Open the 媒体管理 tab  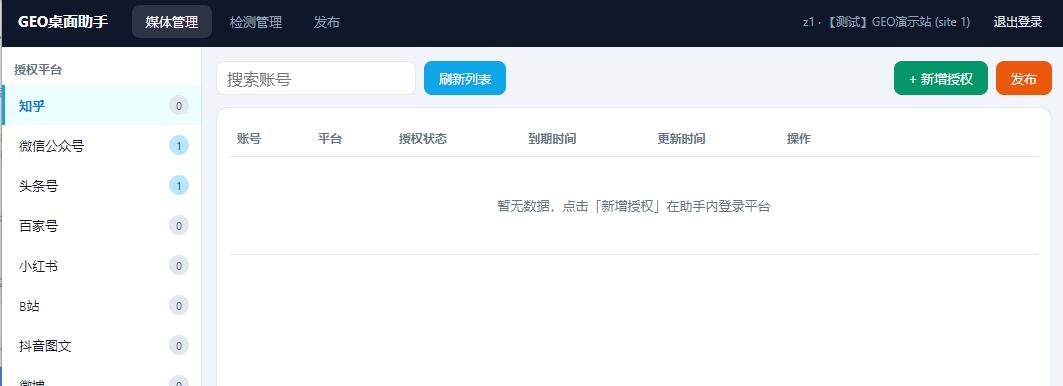pyautogui.click(x=172, y=22)
